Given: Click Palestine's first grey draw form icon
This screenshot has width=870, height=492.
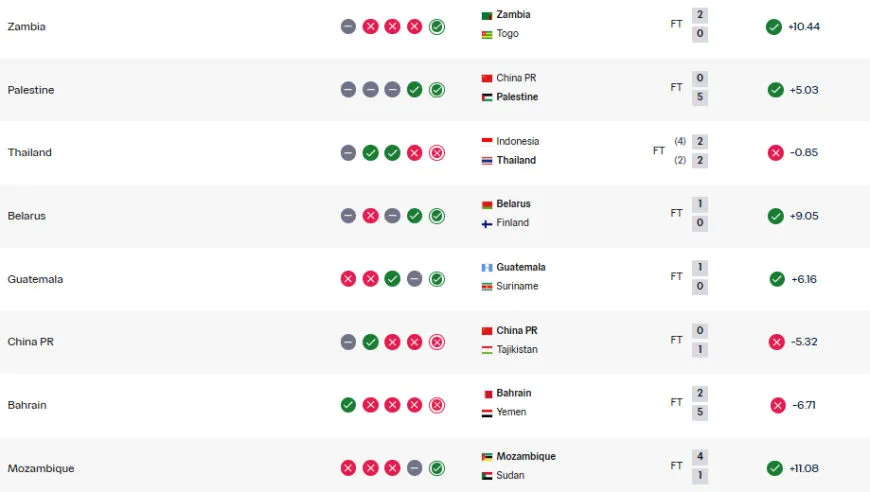Looking at the screenshot, I should click(x=348, y=90).
